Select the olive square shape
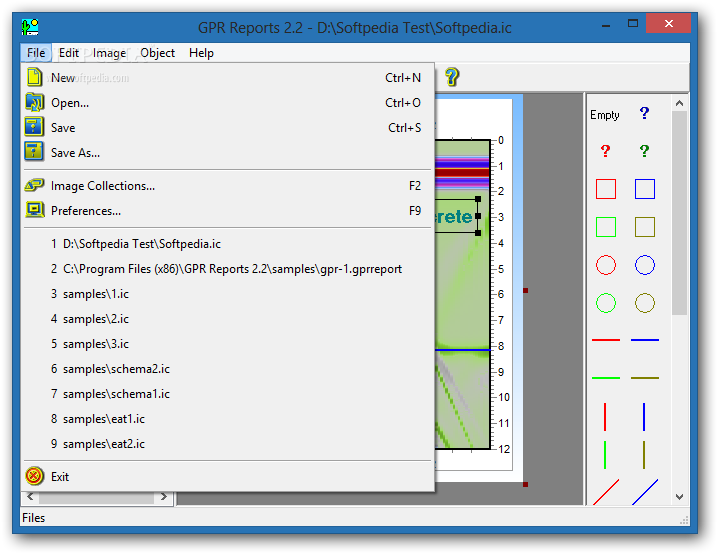 pos(644,227)
